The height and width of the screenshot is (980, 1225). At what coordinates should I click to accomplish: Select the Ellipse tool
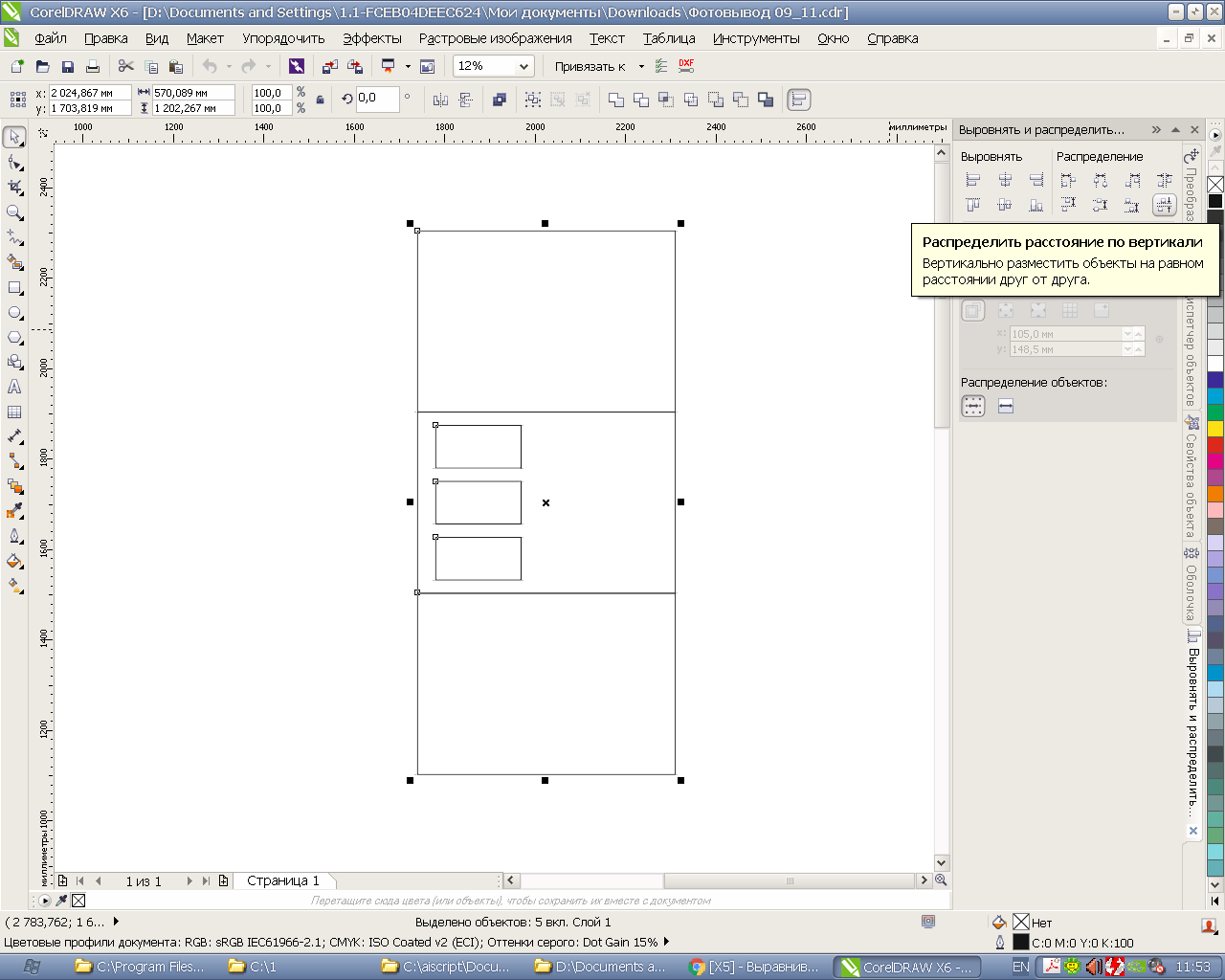click(14, 312)
